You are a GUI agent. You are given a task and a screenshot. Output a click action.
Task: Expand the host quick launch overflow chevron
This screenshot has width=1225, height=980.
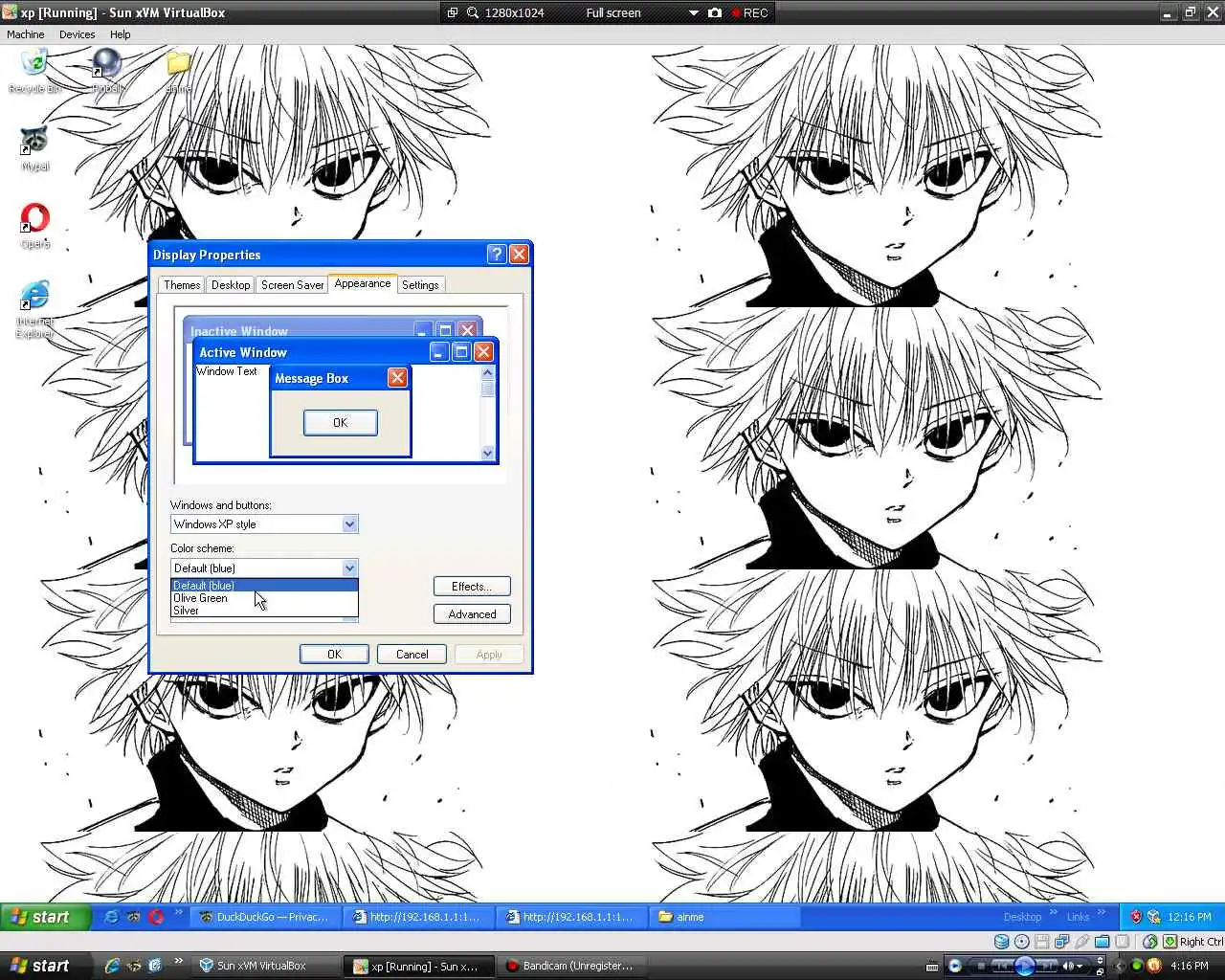coord(178,961)
